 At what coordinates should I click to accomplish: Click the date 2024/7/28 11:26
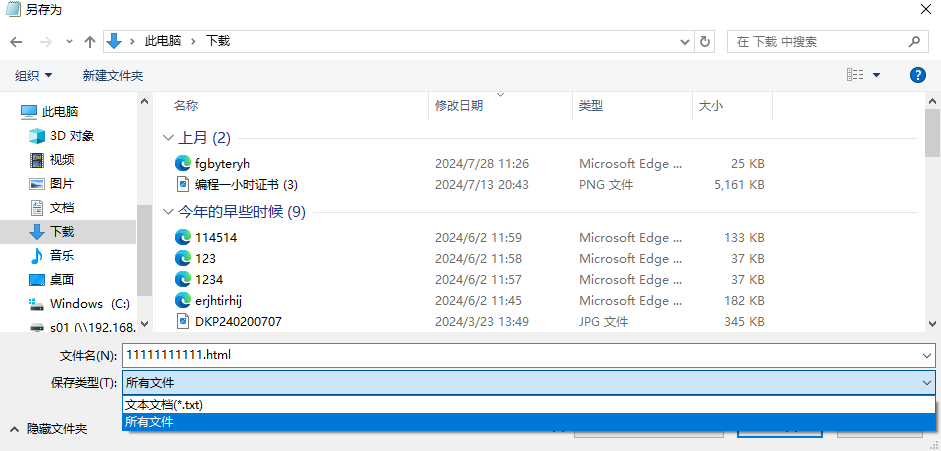pos(482,164)
